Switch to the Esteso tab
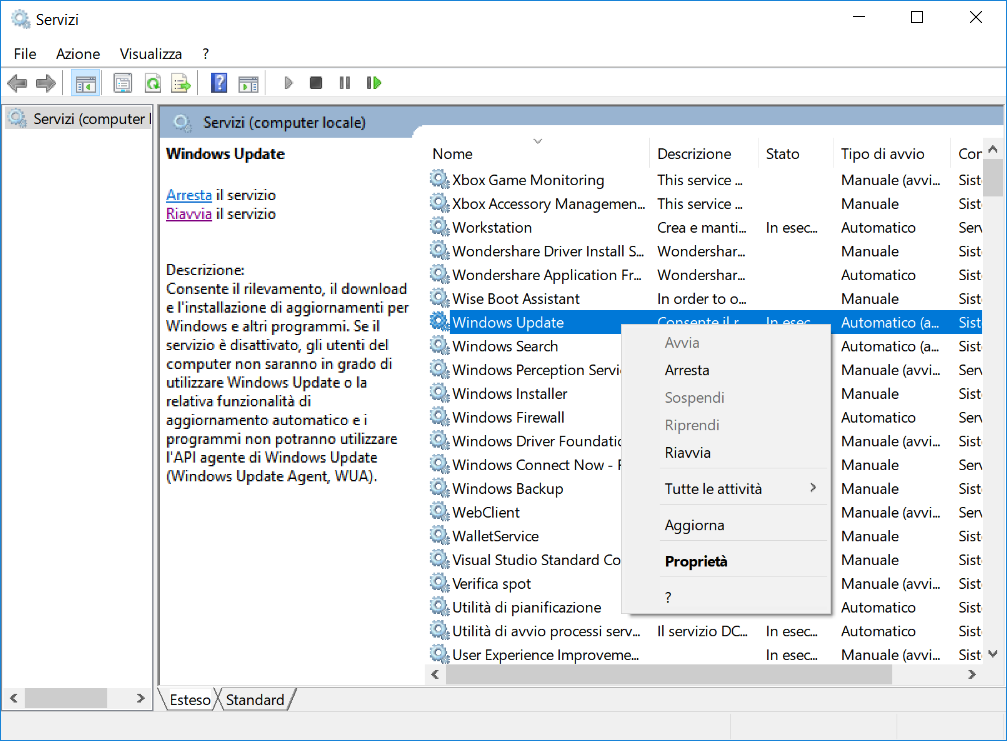Screen dimensions: 1007x741 [x=189, y=699]
